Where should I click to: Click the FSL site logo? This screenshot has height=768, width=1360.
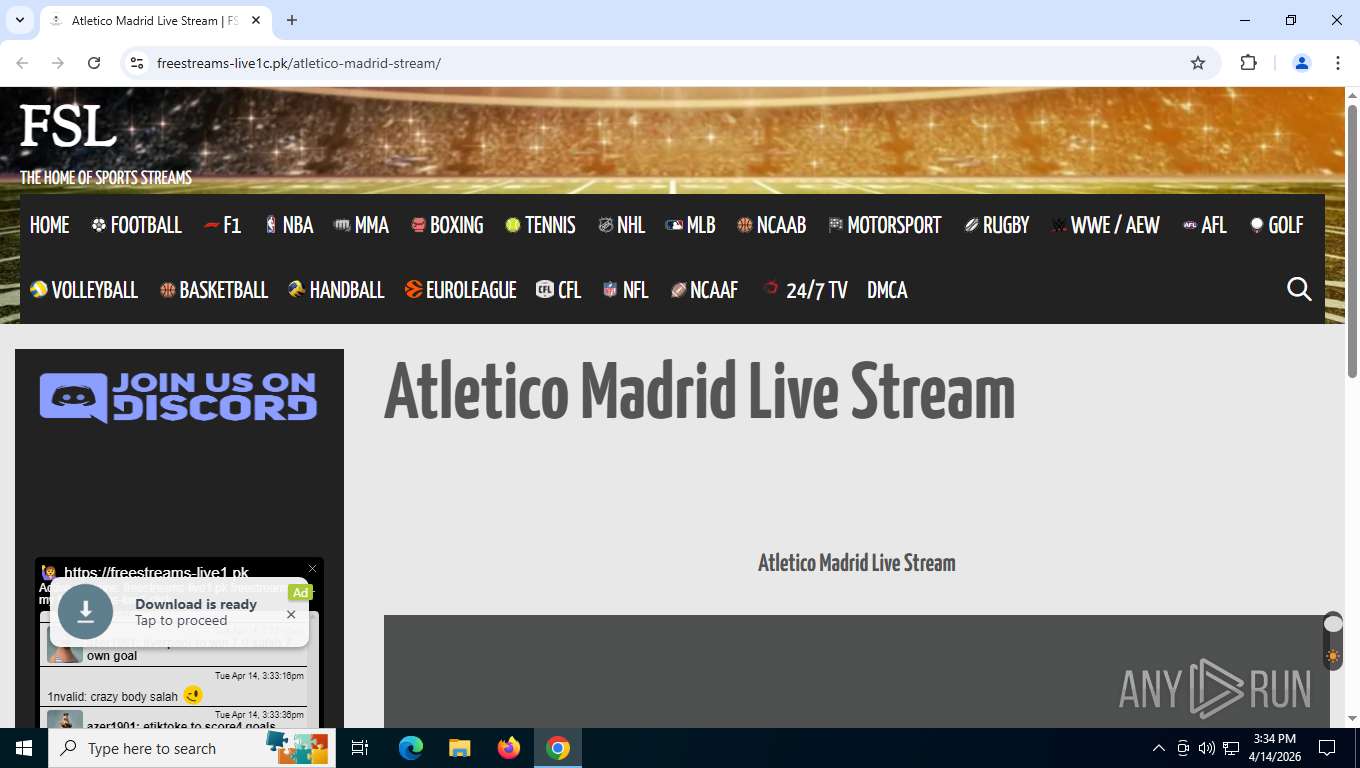pyautogui.click(x=68, y=127)
